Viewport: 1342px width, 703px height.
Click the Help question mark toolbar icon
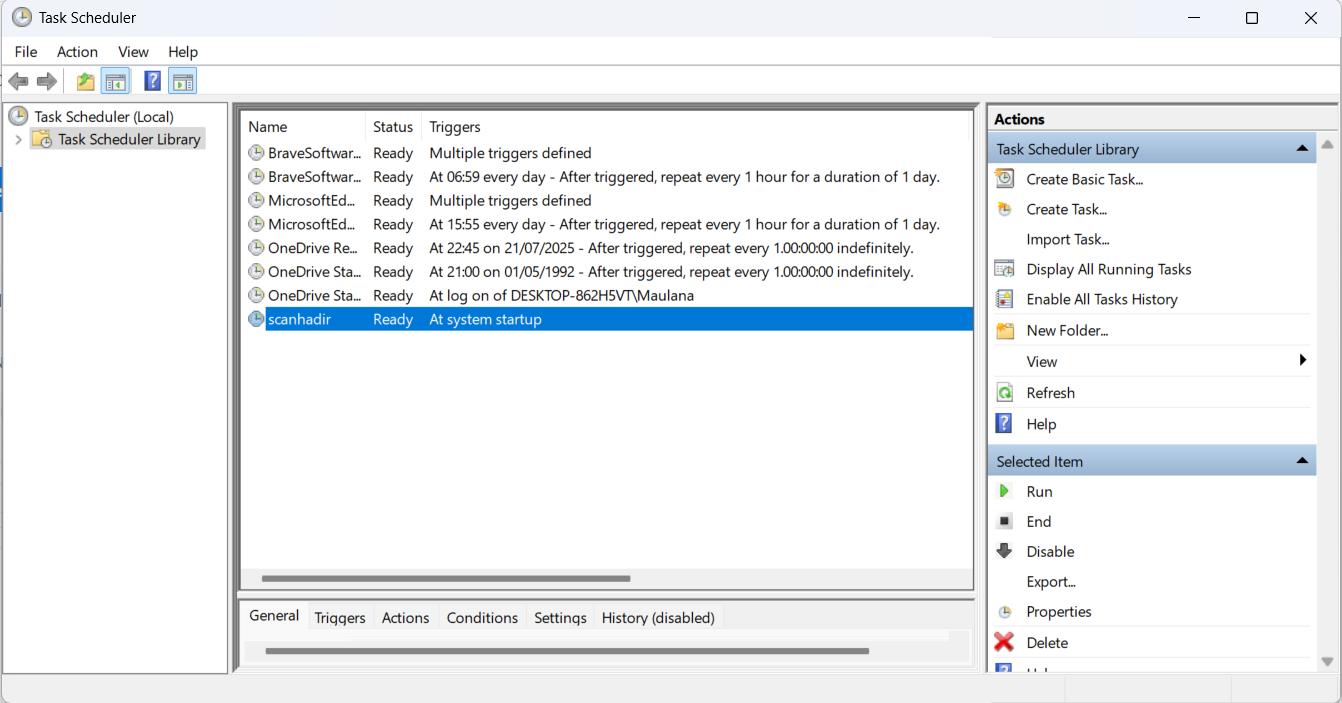(x=152, y=81)
